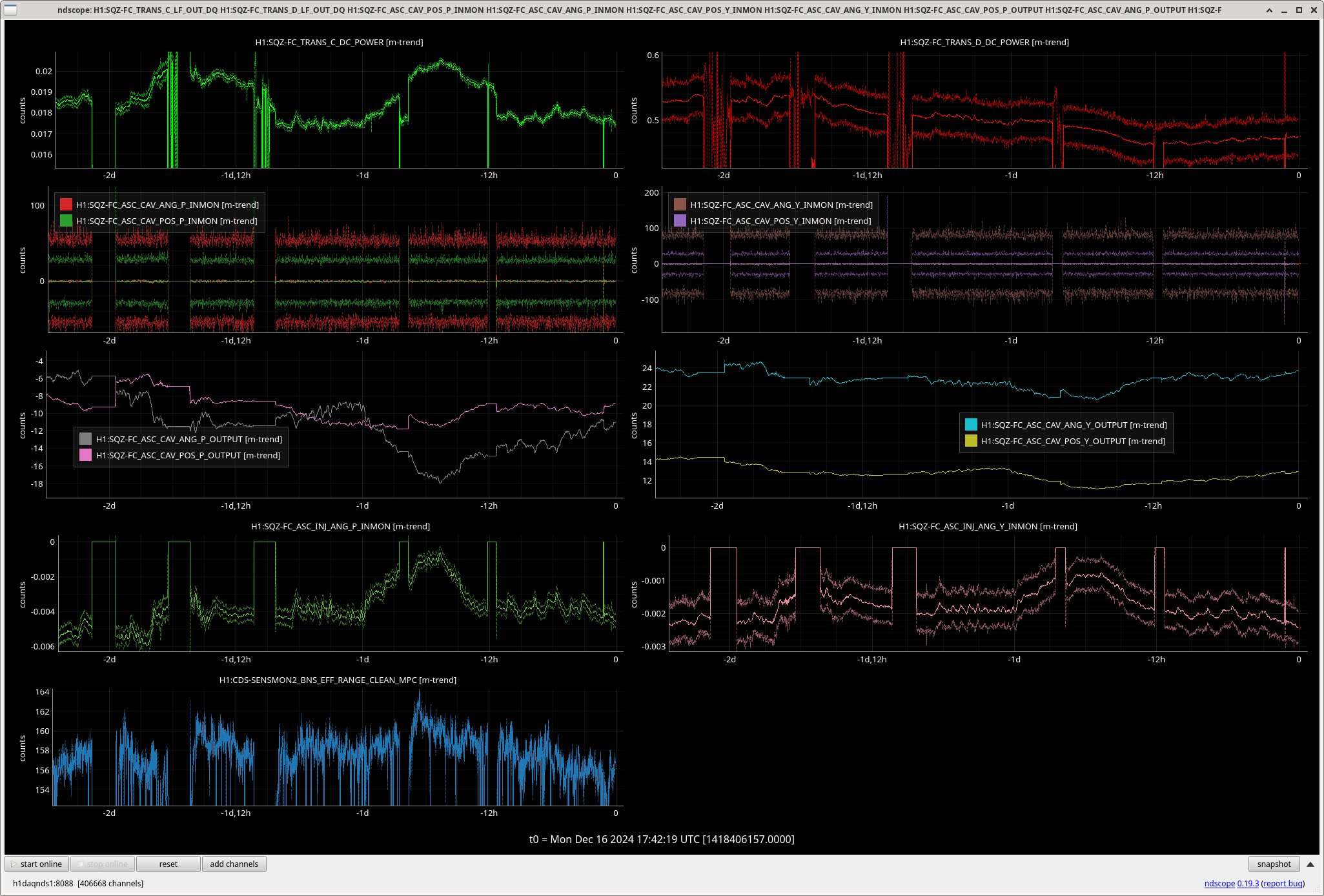The image size is (1324, 896).
Task: Click the H1:SQZ-FC_ASC_CAV_POS_P_OUTPUT legend label
Action: 188,455
